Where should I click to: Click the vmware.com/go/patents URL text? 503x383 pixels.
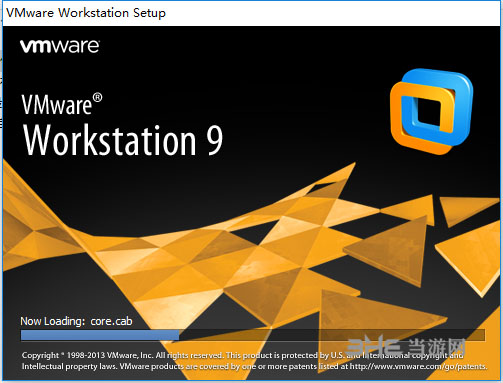pyautogui.click(x=418, y=366)
